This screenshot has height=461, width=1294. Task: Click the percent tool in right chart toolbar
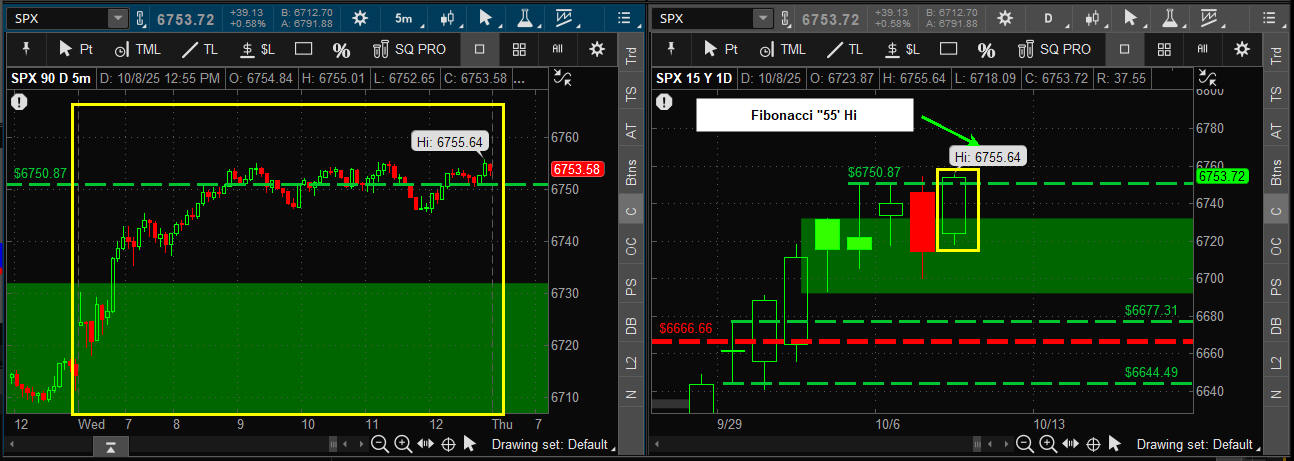pyautogui.click(x=986, y=49)
